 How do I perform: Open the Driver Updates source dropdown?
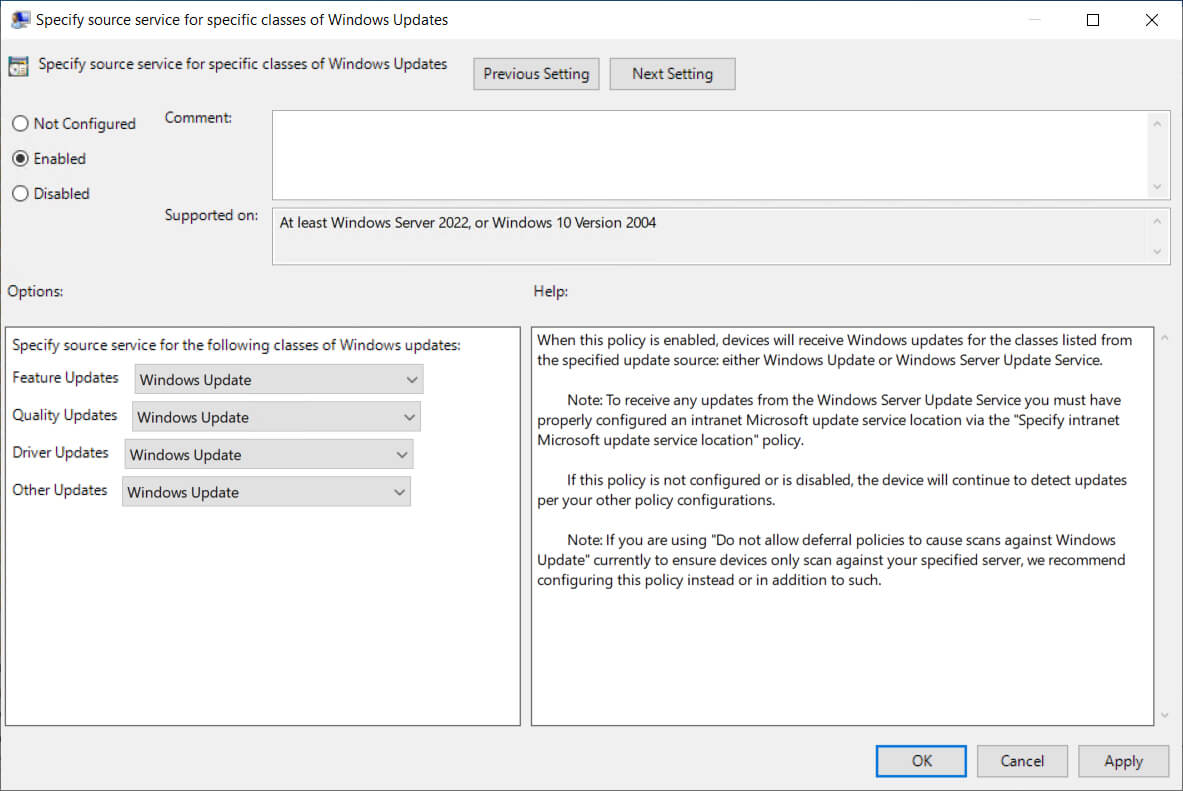pyautogui.click(x=269, y=454)
